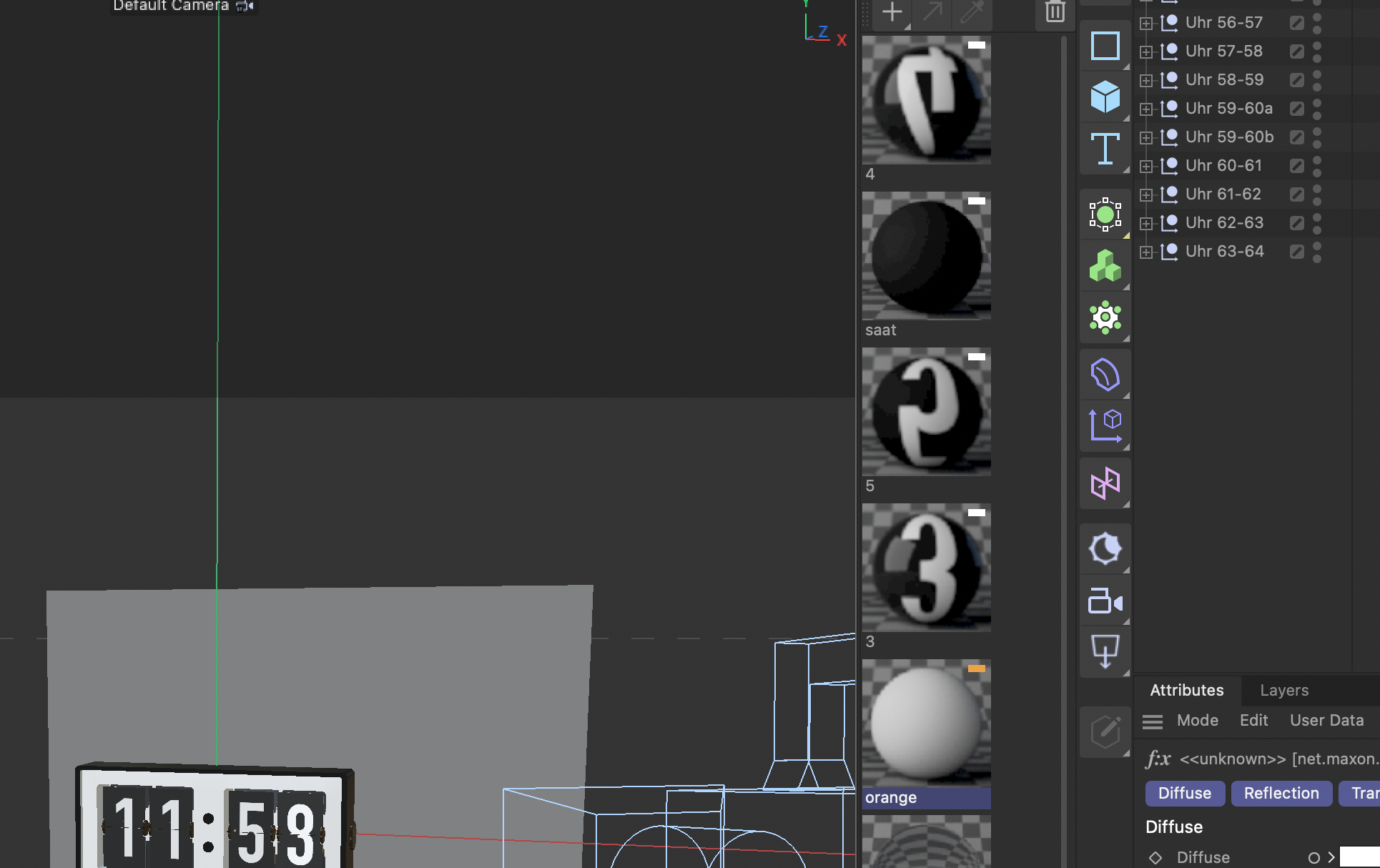Click the axis-with-cube tool icon
Image resolution: width=1380 pixels, height=868 pixels.
click(1105, 426)
